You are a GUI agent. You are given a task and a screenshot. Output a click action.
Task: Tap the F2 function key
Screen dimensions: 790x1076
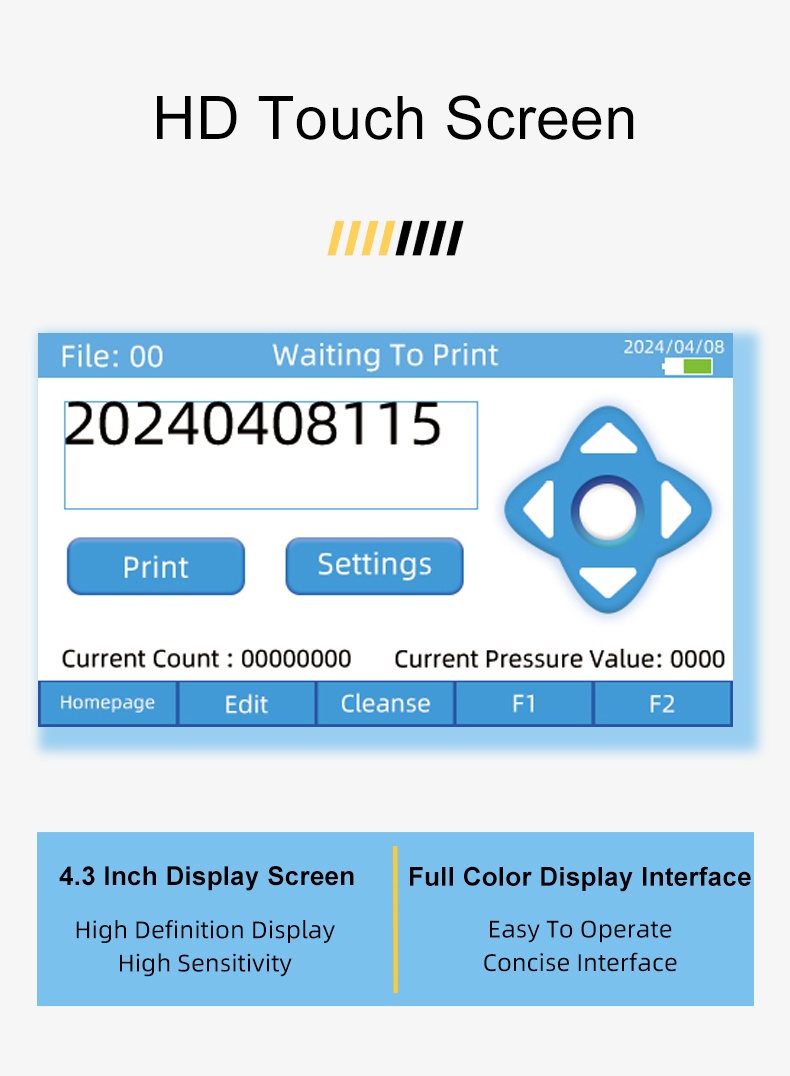(662, 704)
